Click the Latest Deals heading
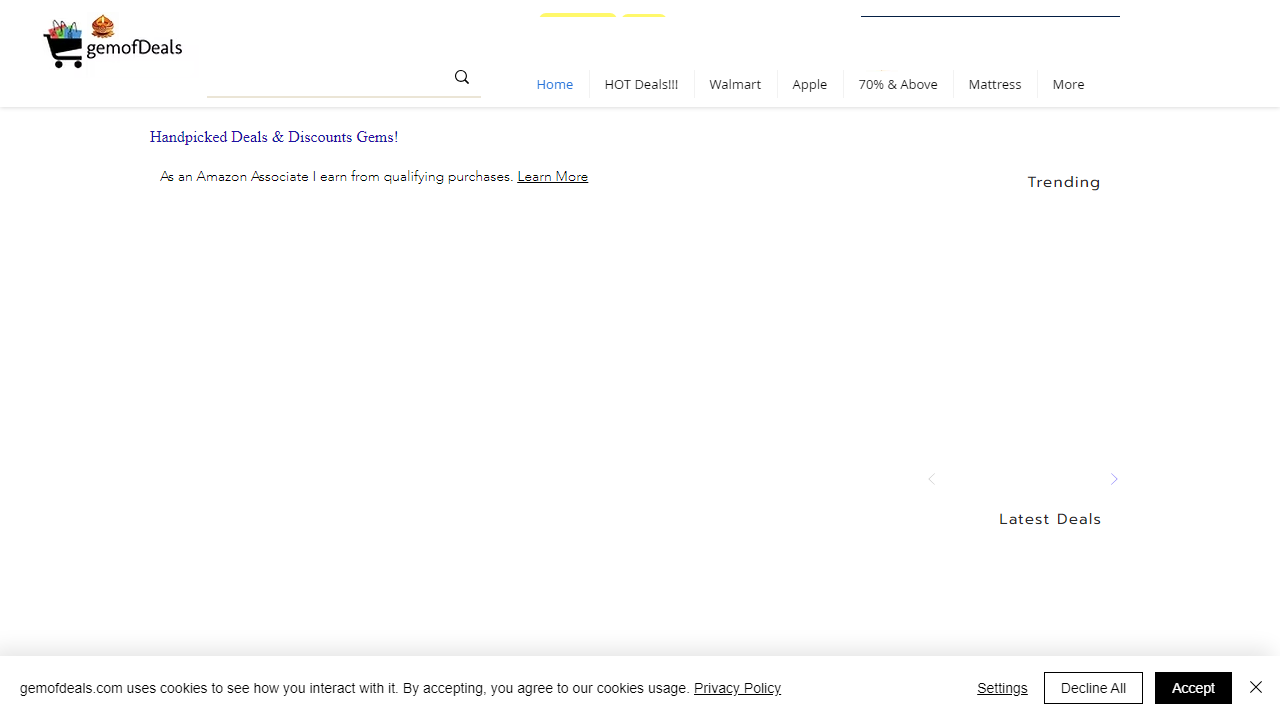 [x=1049, y=519]
